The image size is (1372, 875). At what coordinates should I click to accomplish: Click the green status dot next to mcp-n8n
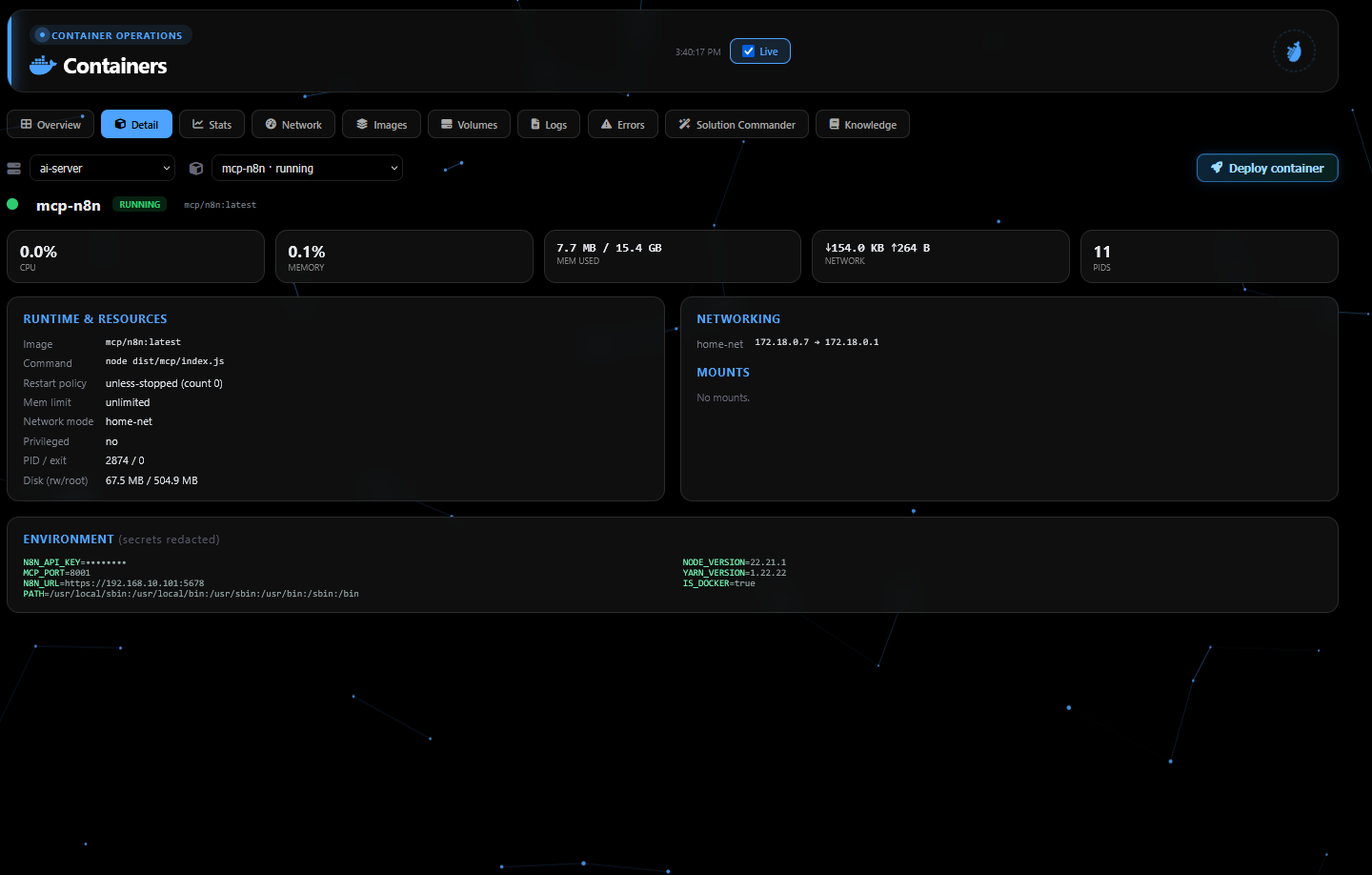(x=13, y=204)
